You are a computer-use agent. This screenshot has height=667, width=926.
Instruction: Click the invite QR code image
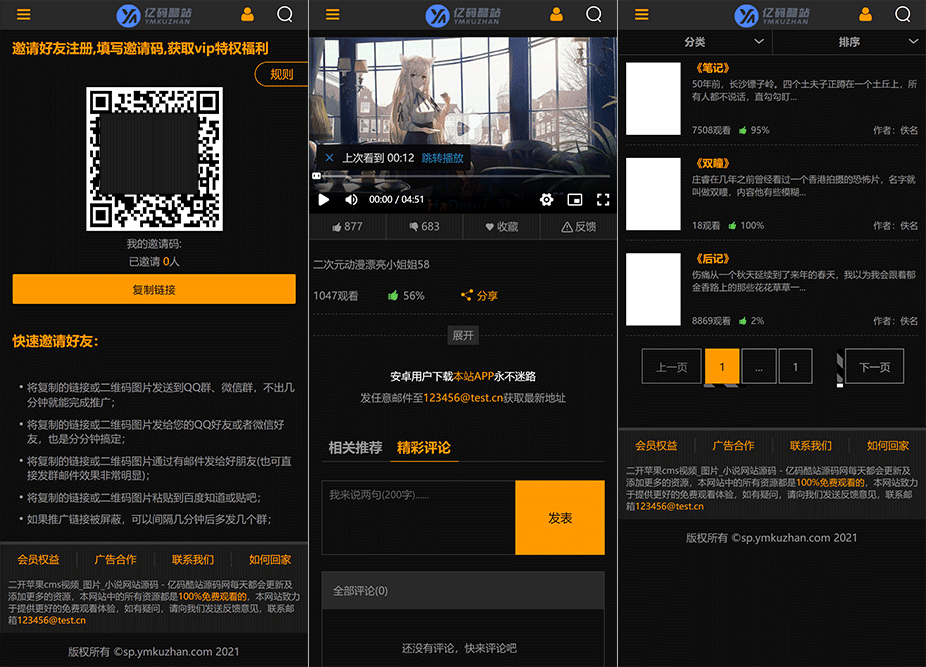(x=155, y=159)
